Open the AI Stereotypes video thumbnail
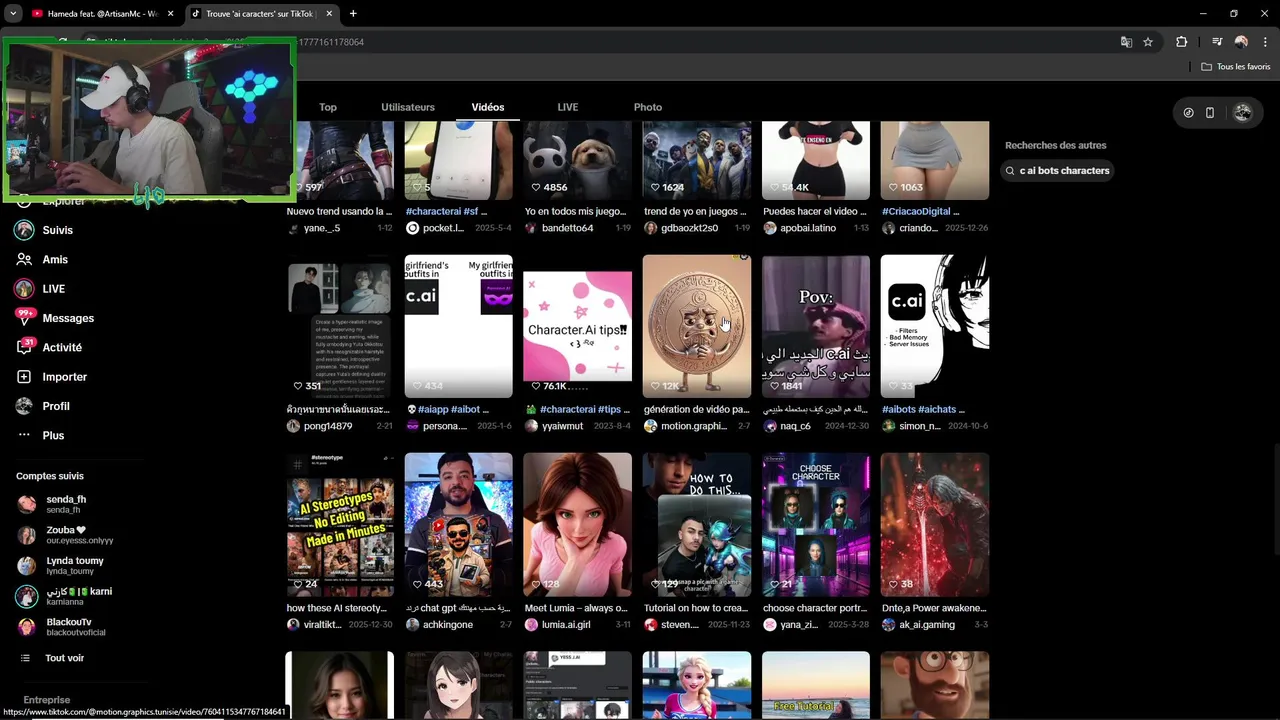1280x720 pixels. 340,525
